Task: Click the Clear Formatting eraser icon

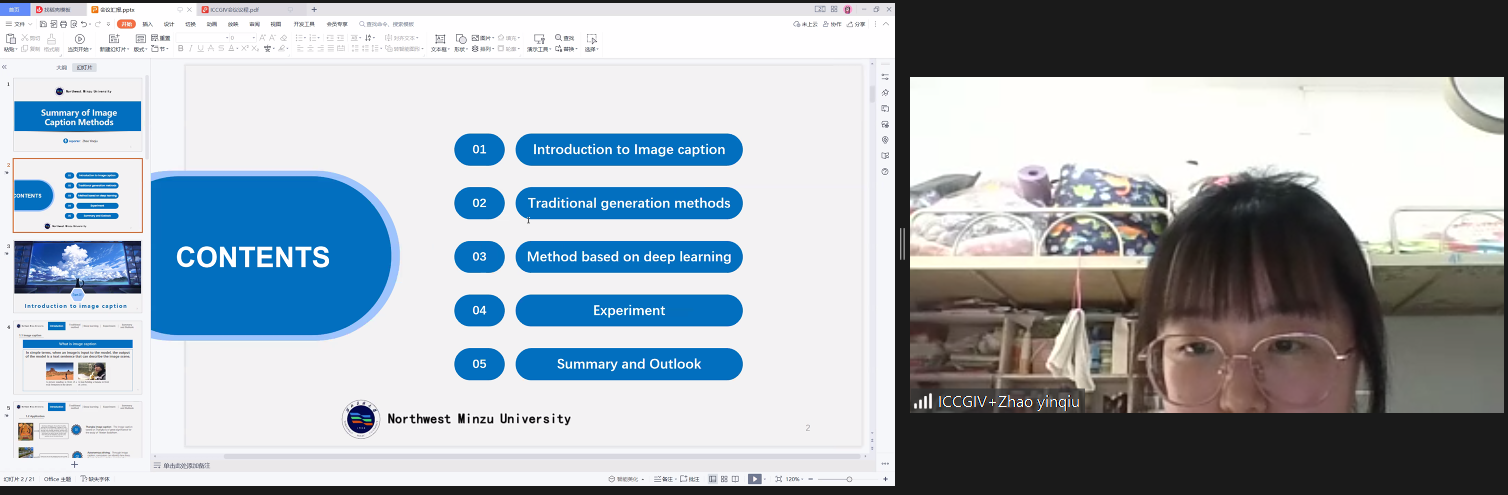Action: [x=284, y=38]
